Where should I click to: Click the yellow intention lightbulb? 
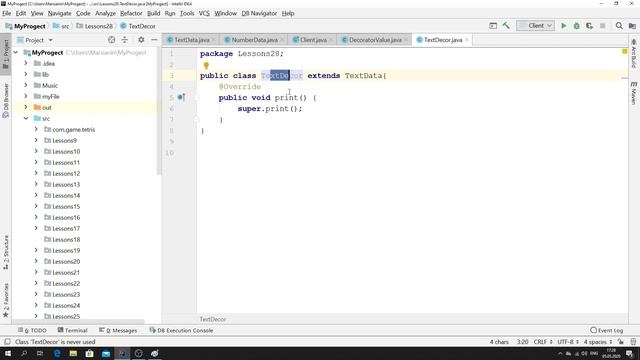206,65
